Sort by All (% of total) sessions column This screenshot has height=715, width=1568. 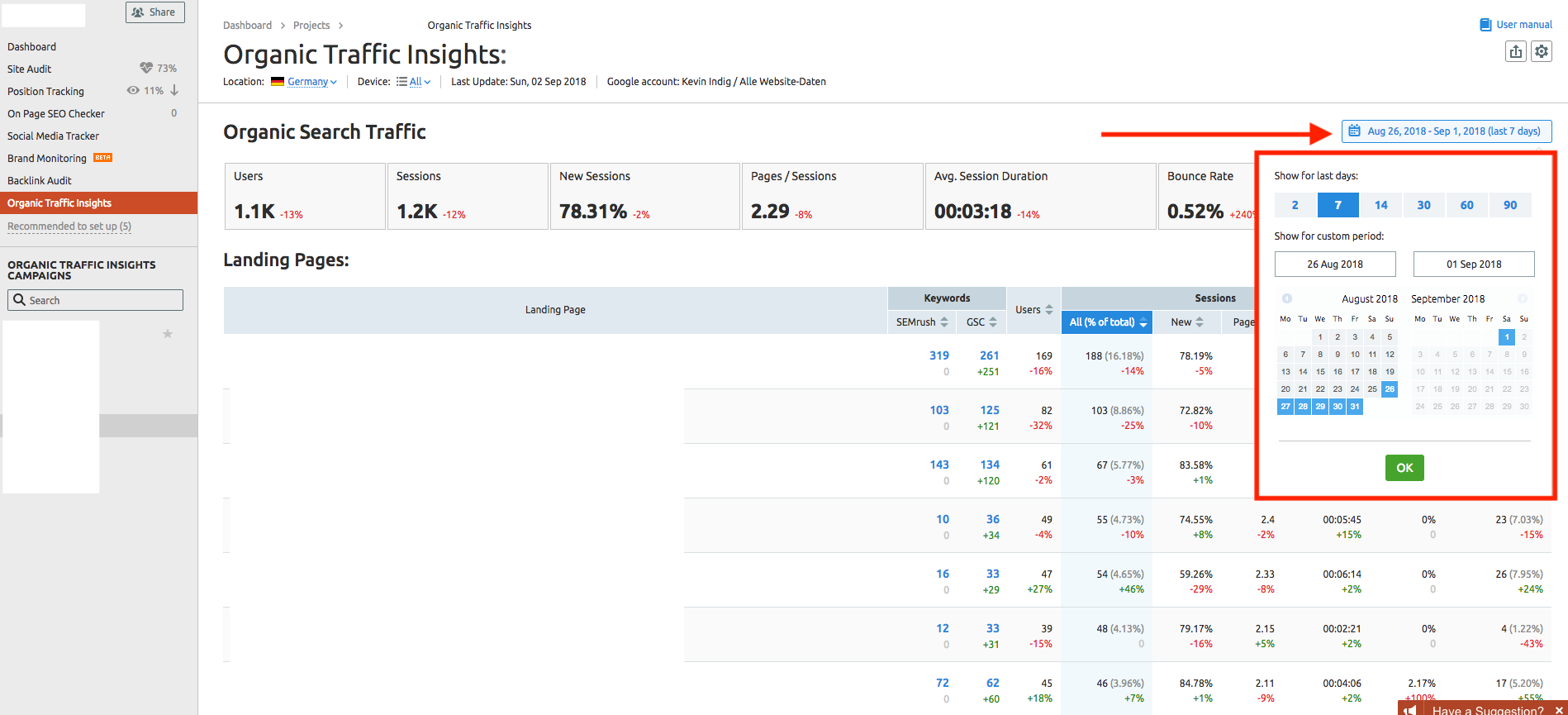tap(1108, 322)
